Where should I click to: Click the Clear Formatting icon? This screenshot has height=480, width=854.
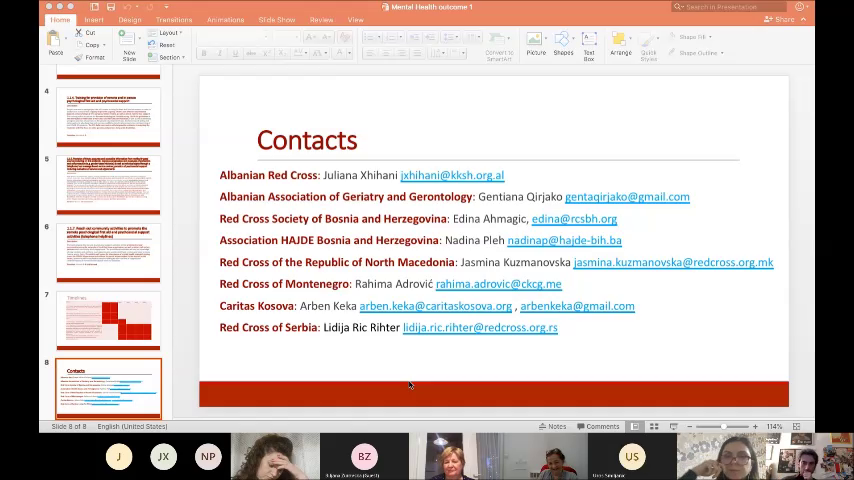(344, 37)
